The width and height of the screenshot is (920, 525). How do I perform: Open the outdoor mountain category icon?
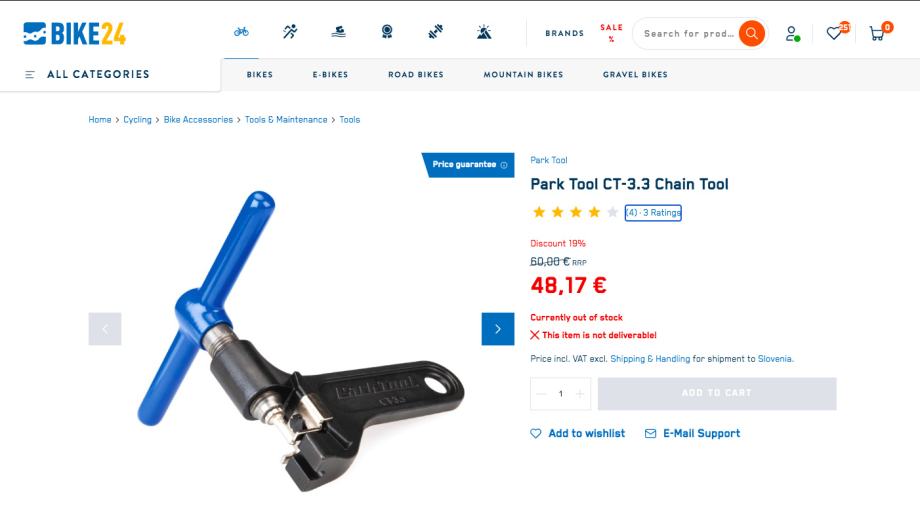(x=484, y=32)
